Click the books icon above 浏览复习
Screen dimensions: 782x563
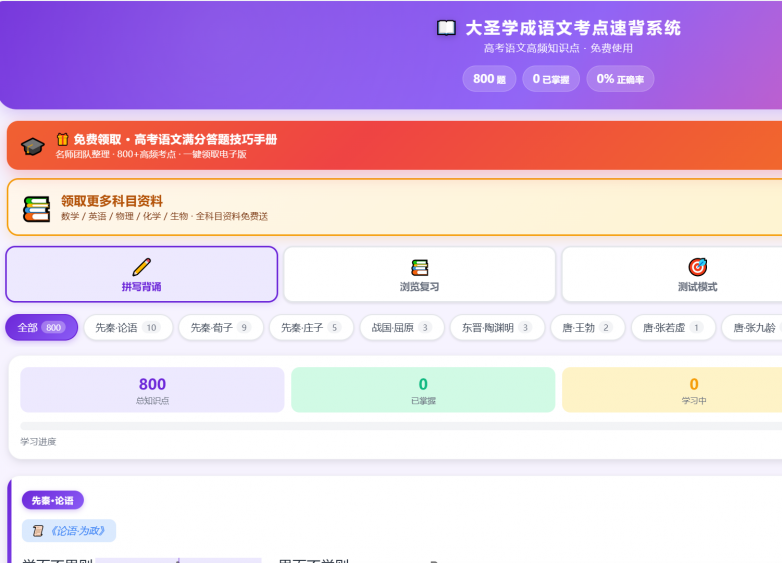(419, 267)
